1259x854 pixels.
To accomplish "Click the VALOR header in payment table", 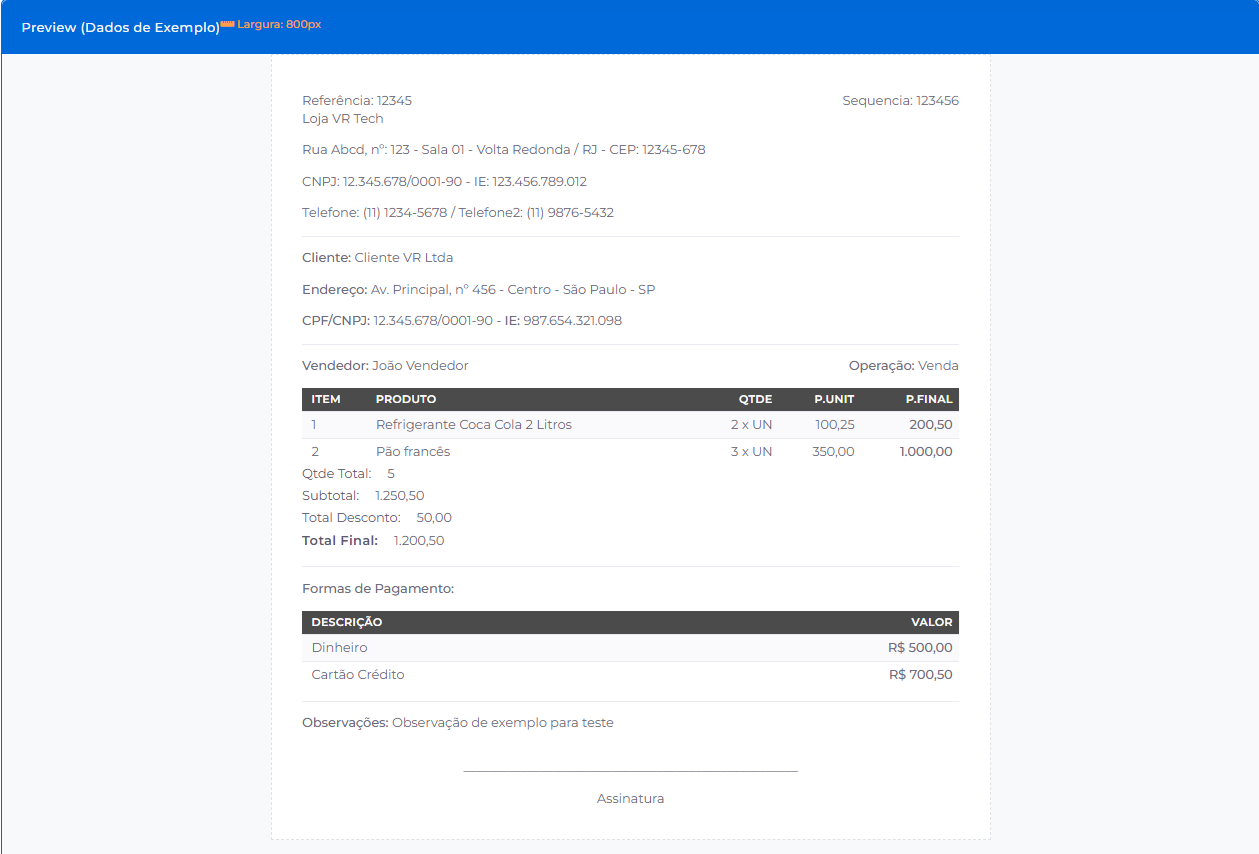I will [x=931, y=622].
